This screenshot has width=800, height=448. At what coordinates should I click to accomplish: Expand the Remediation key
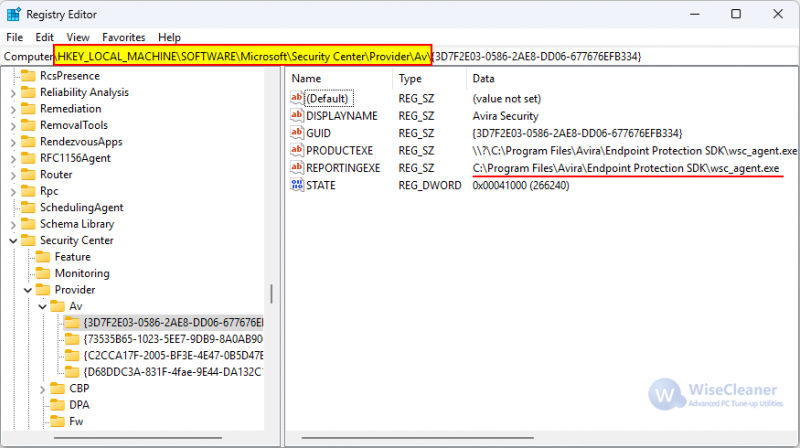tap(13, 109)
